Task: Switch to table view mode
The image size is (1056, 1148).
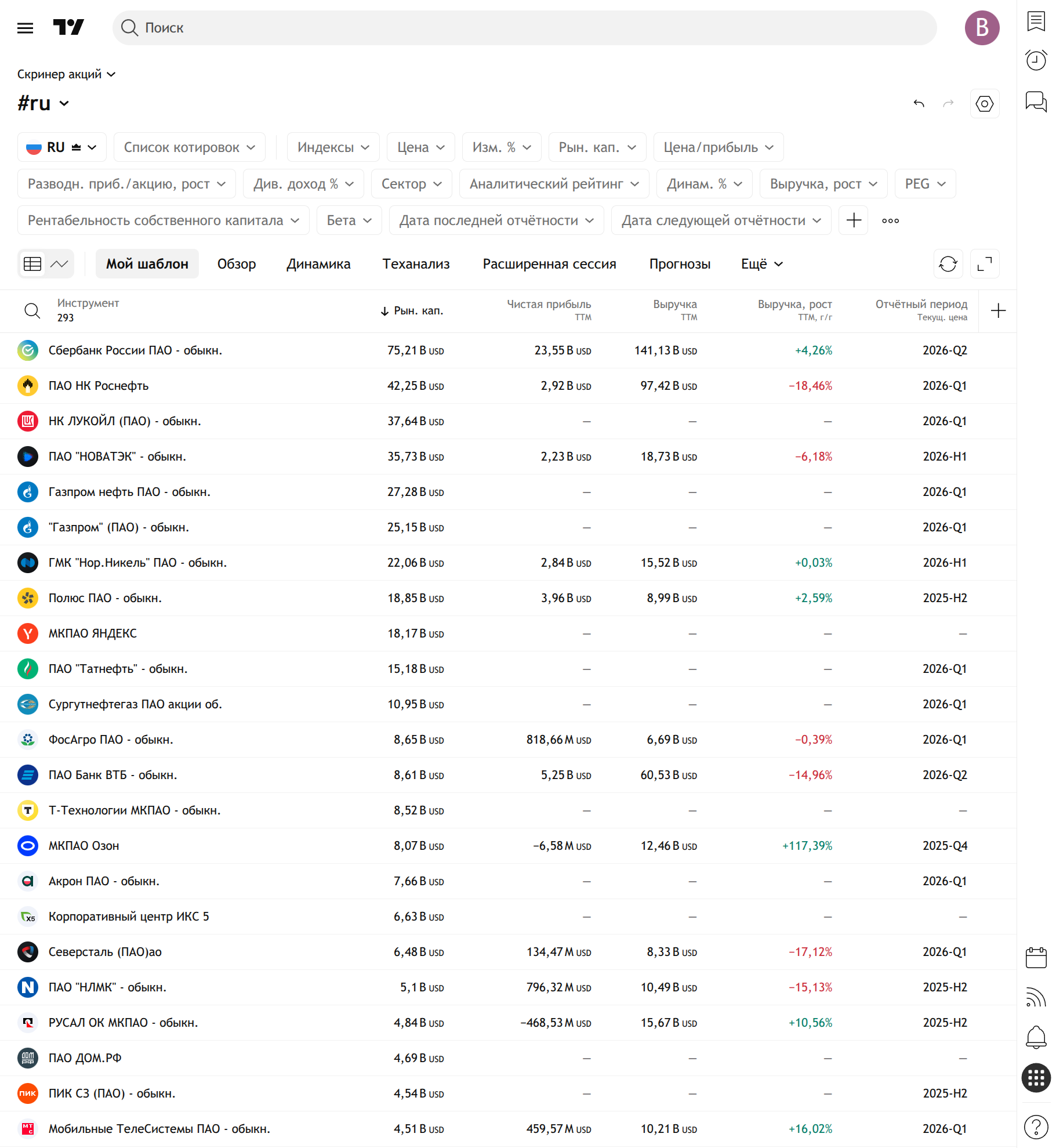Action: (32, 264)
